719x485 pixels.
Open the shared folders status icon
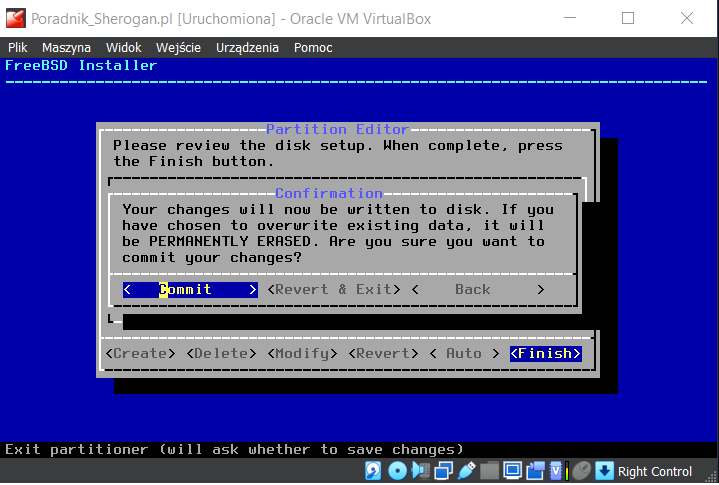coord(489,471)
